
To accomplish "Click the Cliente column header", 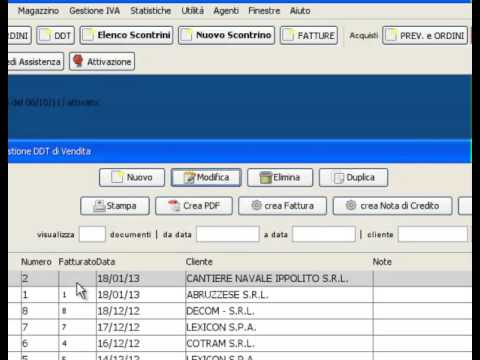I will (199, 262).
